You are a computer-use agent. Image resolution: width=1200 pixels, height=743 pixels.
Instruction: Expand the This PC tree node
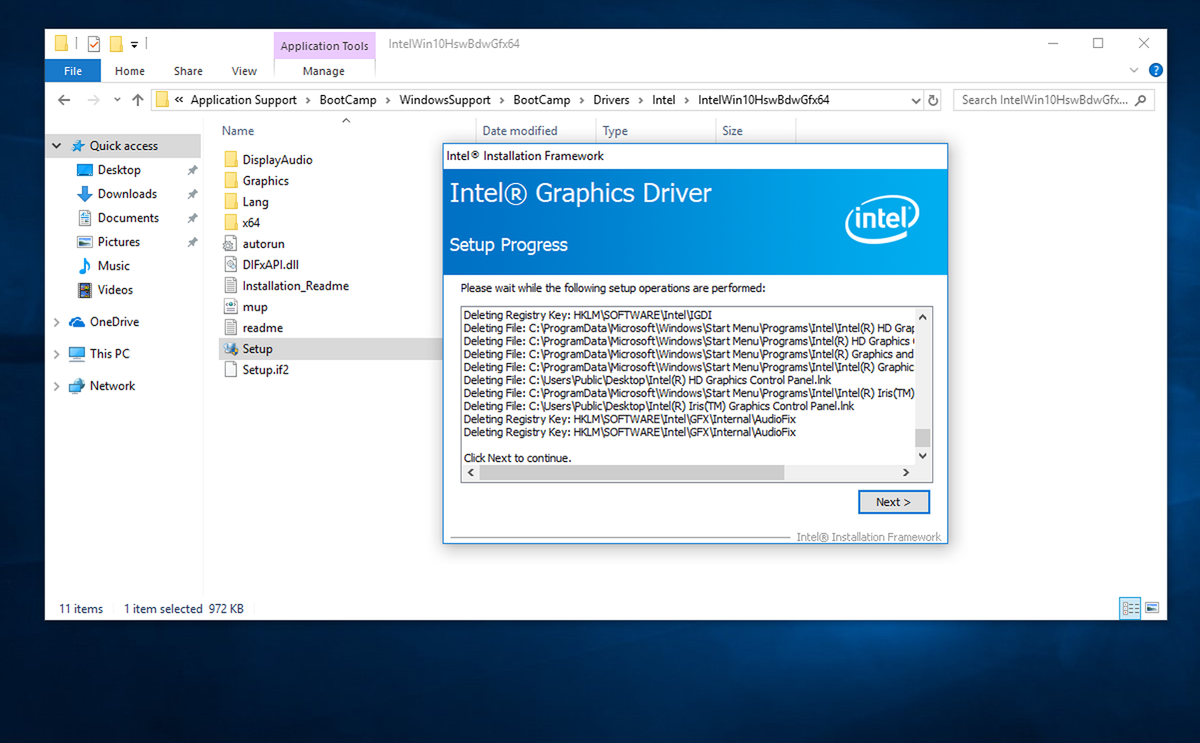click(x=57, y=354)
